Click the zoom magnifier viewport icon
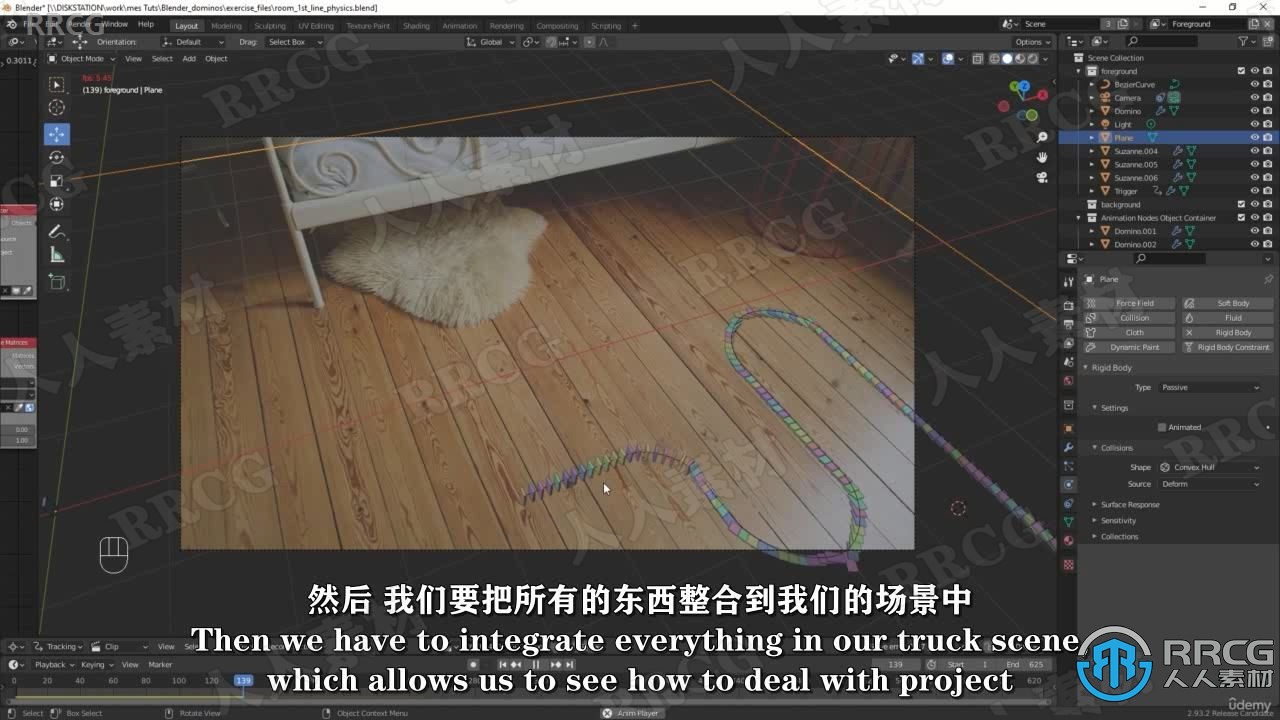The width and height of the screenshot is (1280, 720). tap(1042, 137)
